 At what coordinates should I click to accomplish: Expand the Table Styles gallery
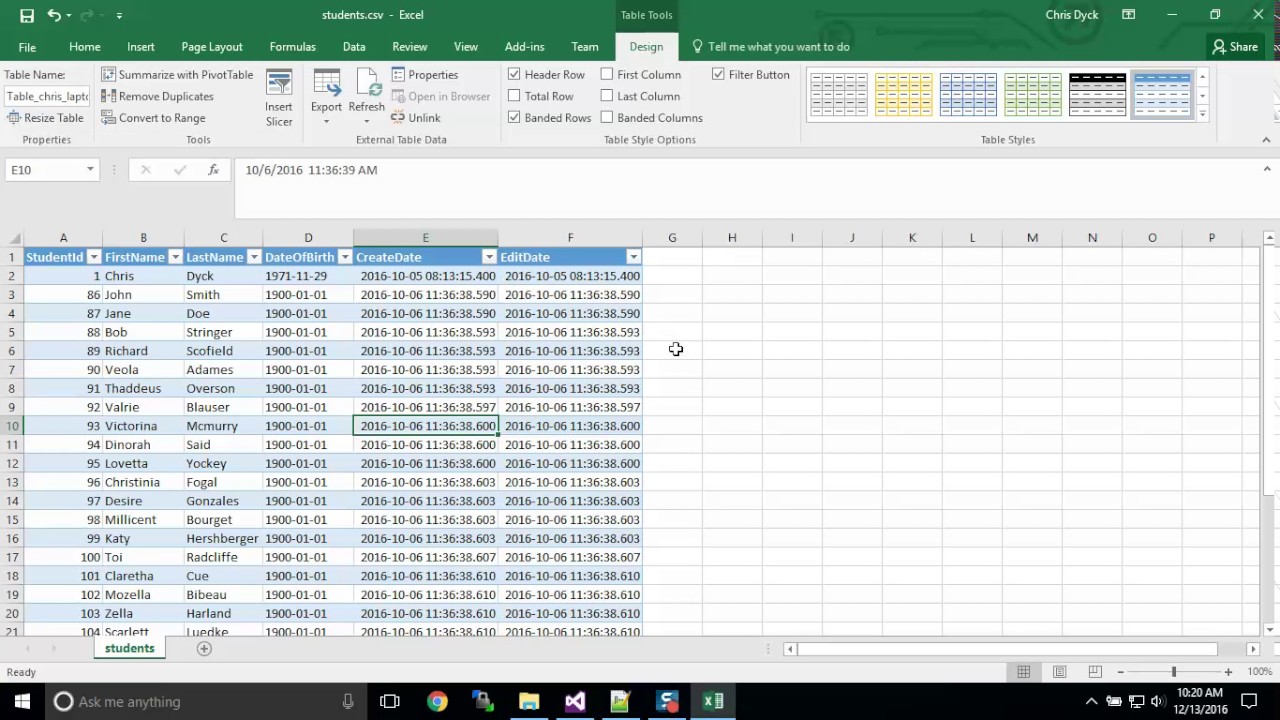point(1202,116)
